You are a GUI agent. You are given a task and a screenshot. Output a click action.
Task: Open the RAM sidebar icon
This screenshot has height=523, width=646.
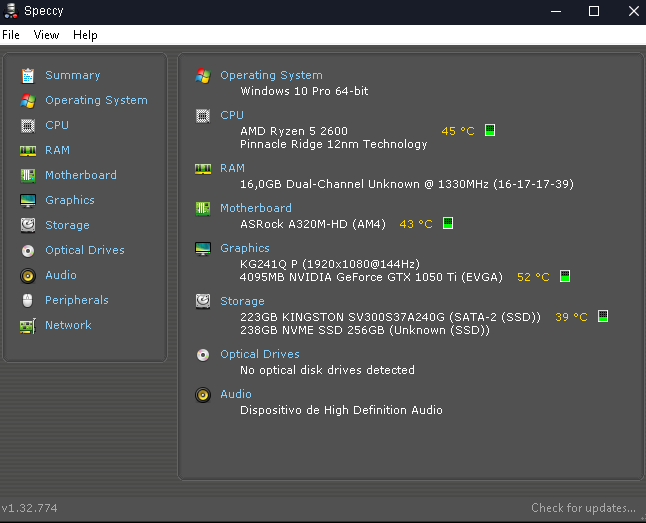point(28,150)
